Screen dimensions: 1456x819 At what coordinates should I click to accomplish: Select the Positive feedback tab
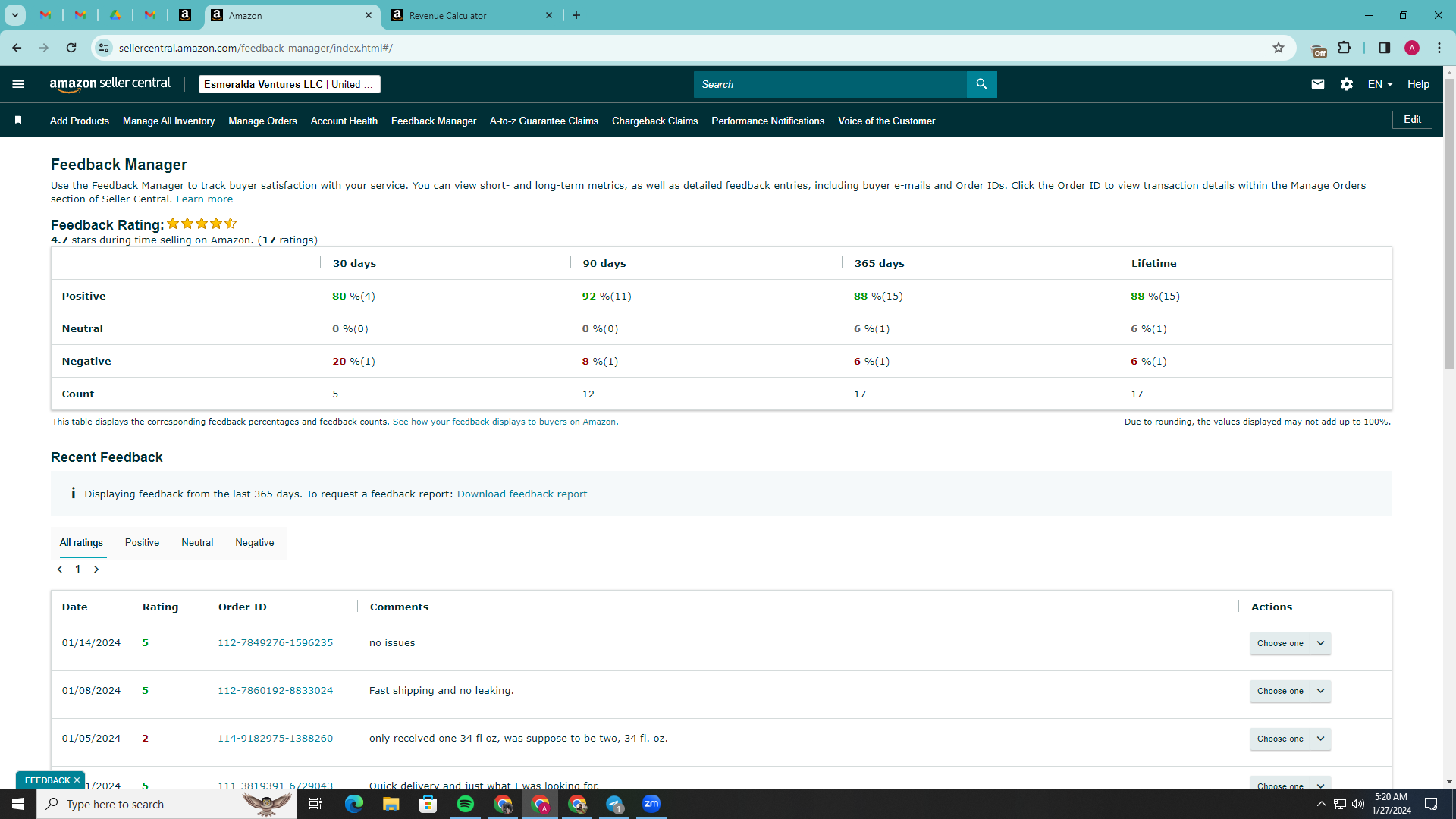142,543
